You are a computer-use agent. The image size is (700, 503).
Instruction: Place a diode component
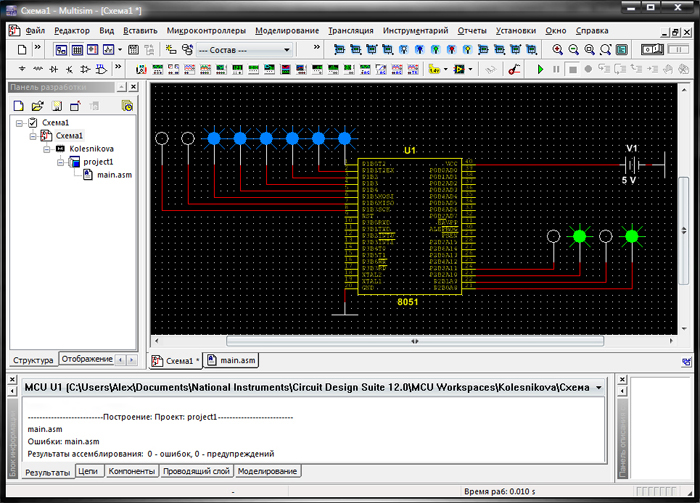pyautogui.click(x=54, y=69)
